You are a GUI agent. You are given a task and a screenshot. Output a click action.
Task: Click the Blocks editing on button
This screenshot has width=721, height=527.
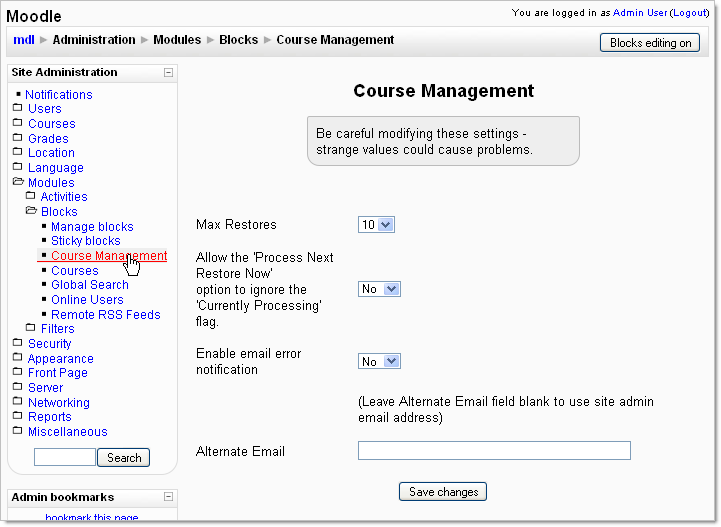(x=650, y=43)
